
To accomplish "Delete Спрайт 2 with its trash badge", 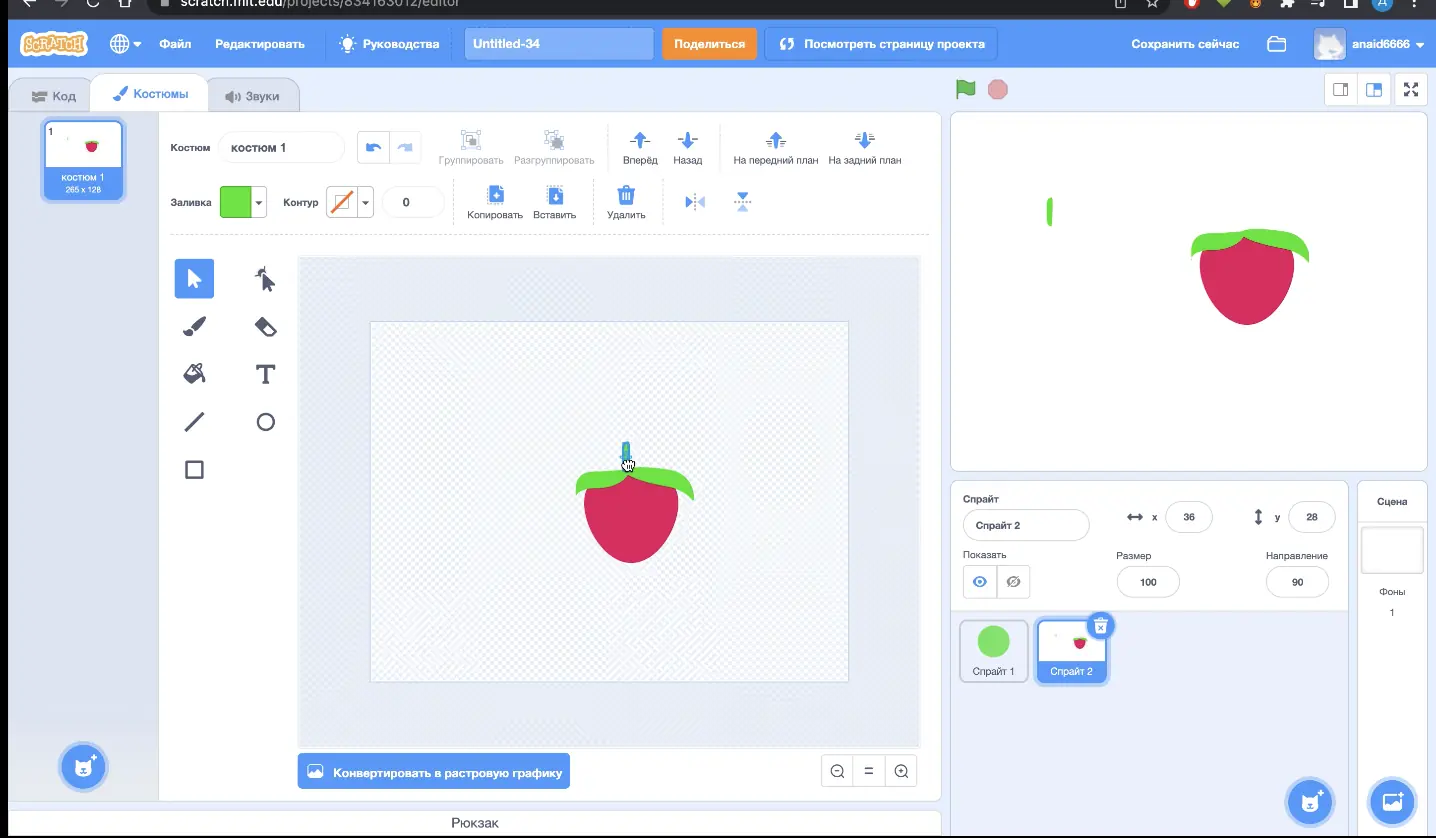I will click(1100, 626).
